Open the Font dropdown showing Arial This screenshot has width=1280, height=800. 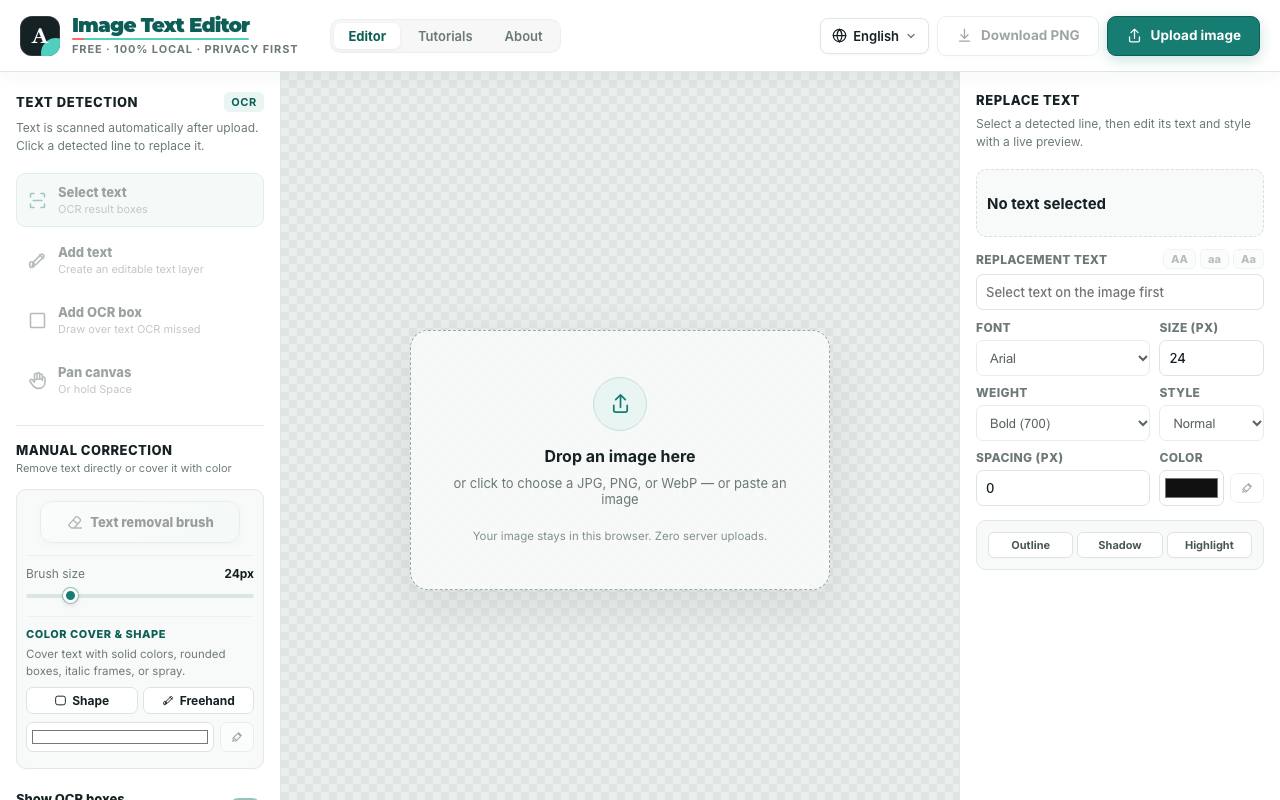(1063, 358)
